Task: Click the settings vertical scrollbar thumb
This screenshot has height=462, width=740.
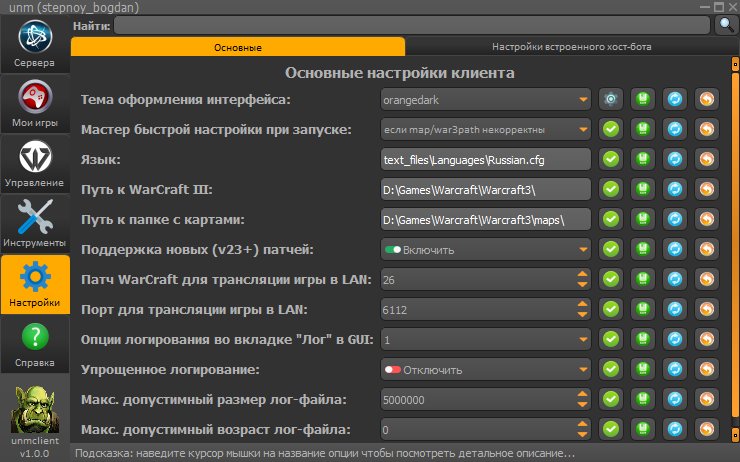Action: [735, 244]
